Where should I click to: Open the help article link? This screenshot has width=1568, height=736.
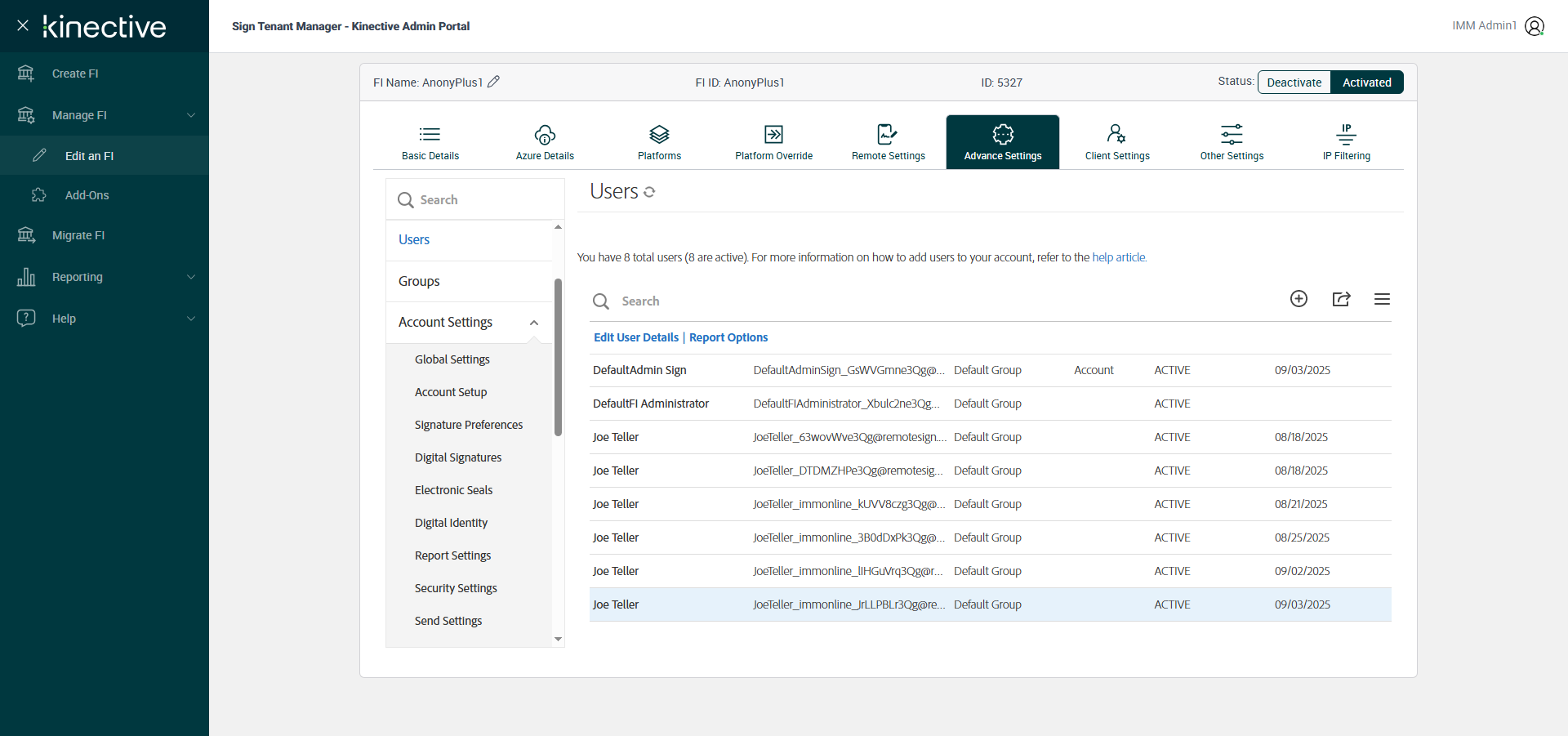(x=1119, y=257)
